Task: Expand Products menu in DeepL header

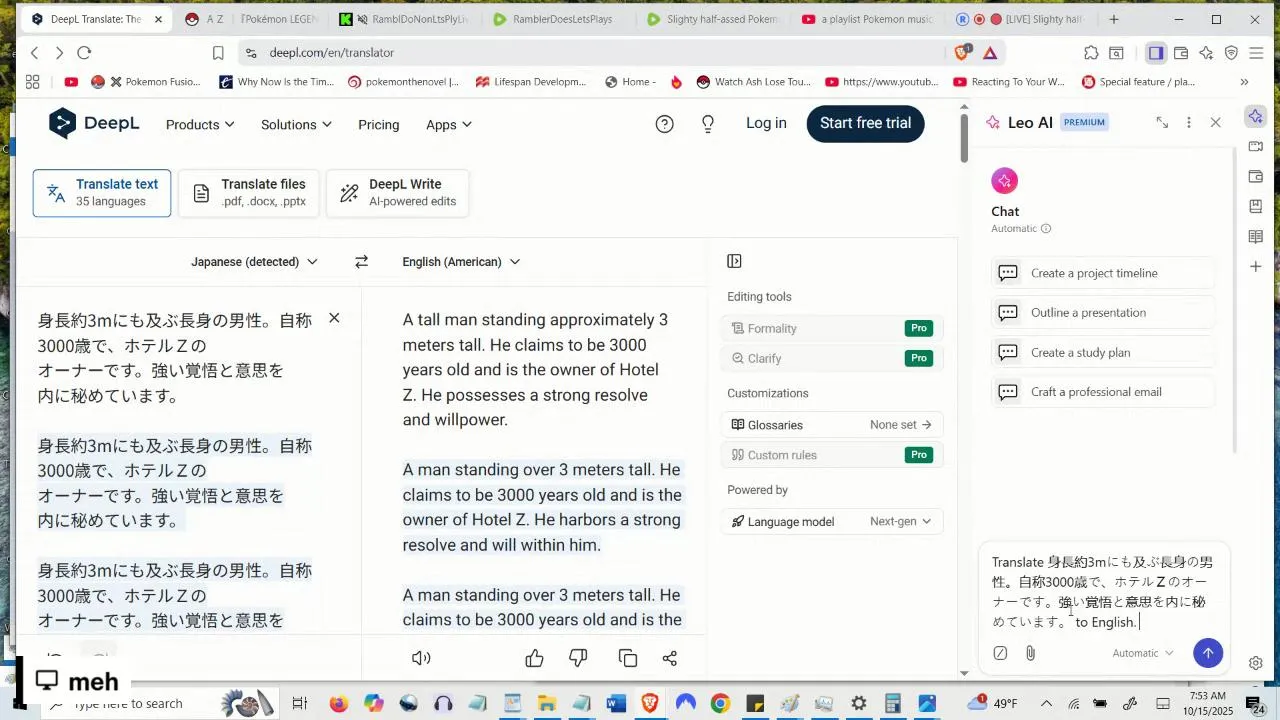Action: coord(200,125)
